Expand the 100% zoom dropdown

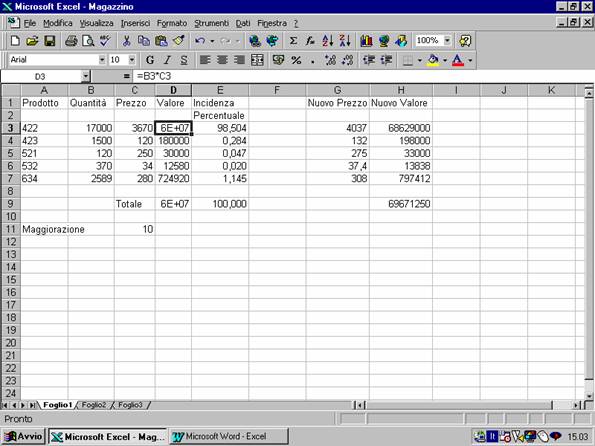tap(447, 40)
